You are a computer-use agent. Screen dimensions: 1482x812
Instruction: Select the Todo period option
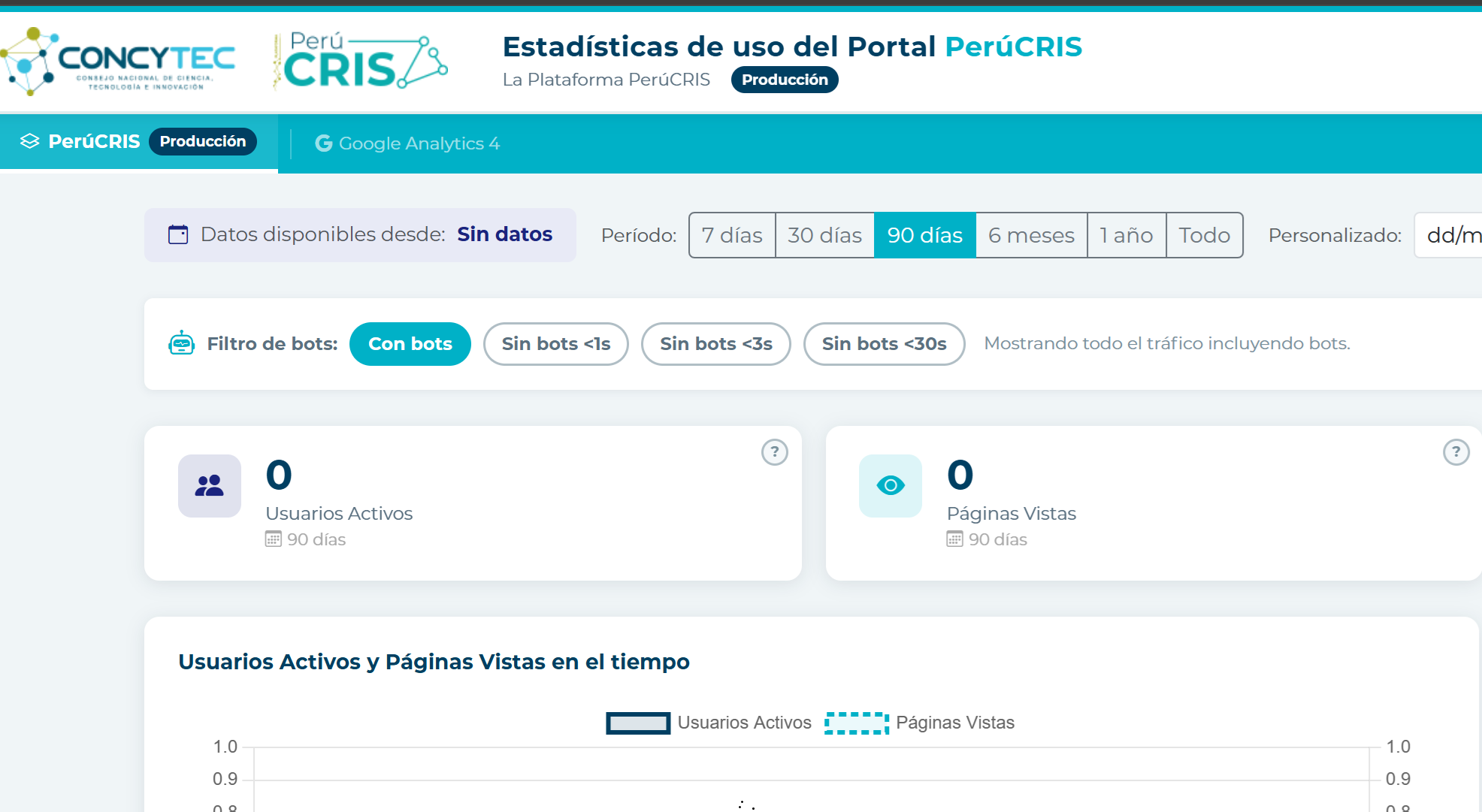click(1204, 235)
